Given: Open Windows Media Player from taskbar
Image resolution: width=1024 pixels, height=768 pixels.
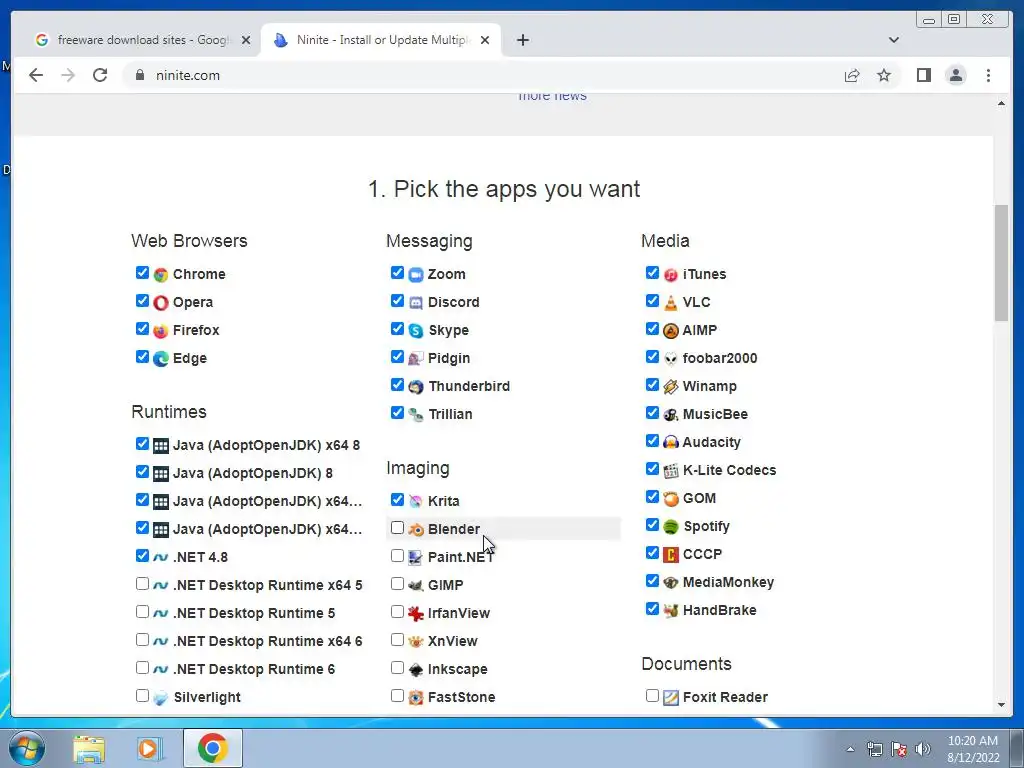Looking at the screenshot, I should [149, 748].
